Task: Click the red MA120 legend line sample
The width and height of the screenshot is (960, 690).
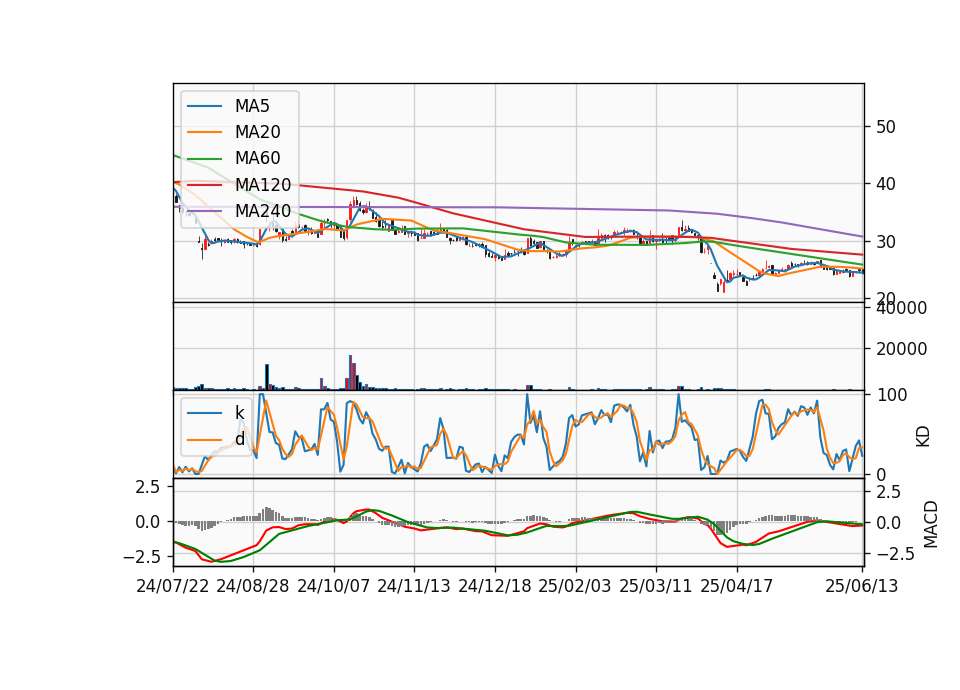Action: 204,185
